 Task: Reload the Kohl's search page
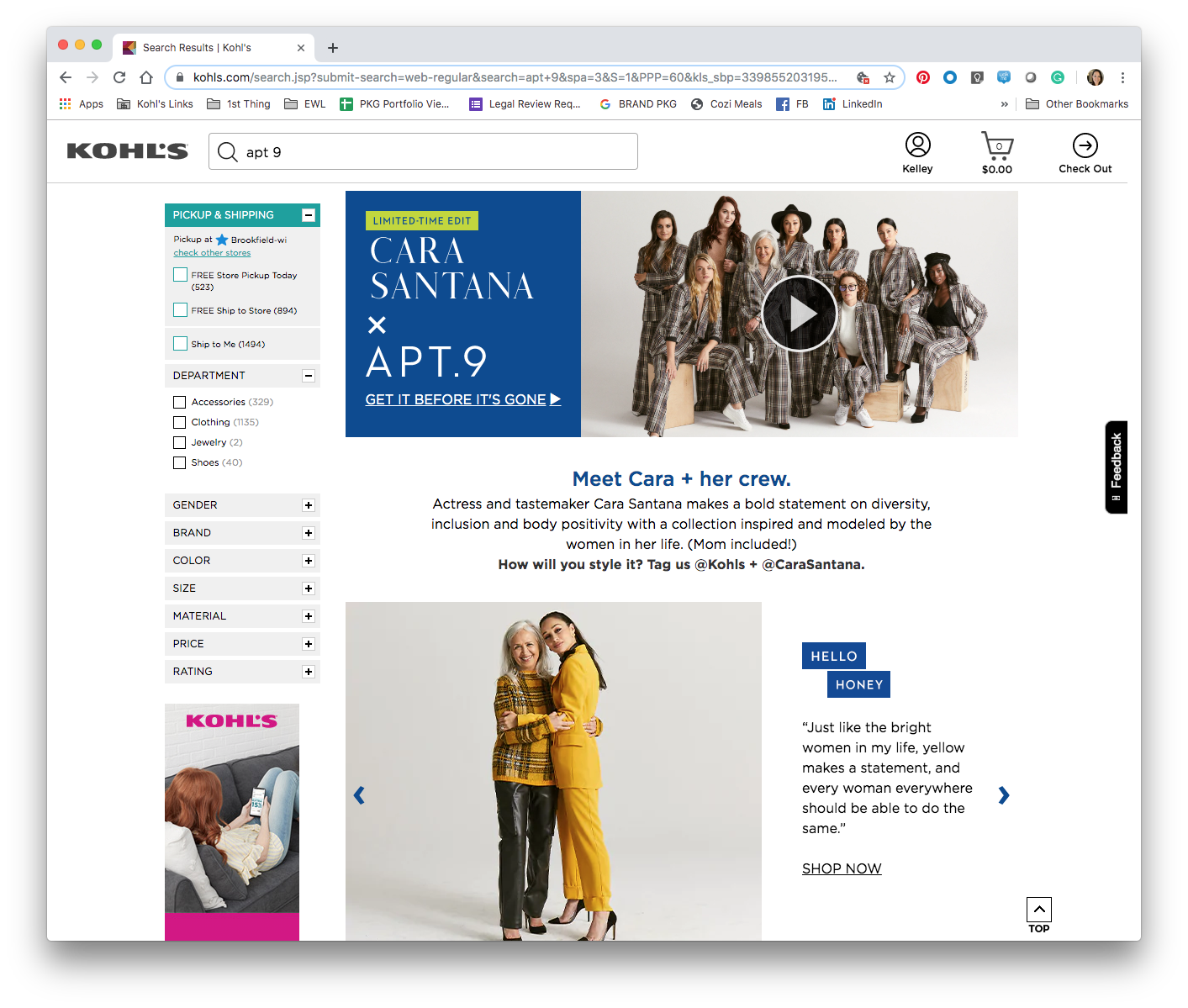(119, 77)
